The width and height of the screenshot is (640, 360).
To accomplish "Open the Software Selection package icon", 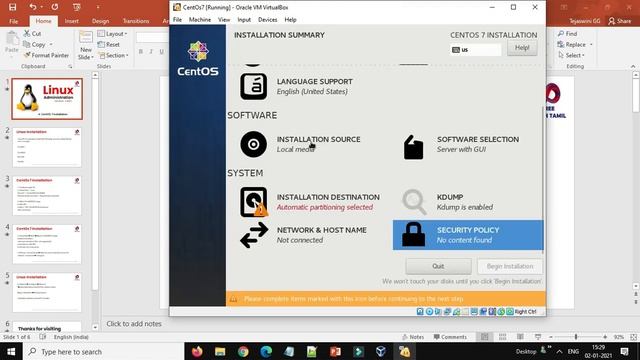I will pos(413,147).
